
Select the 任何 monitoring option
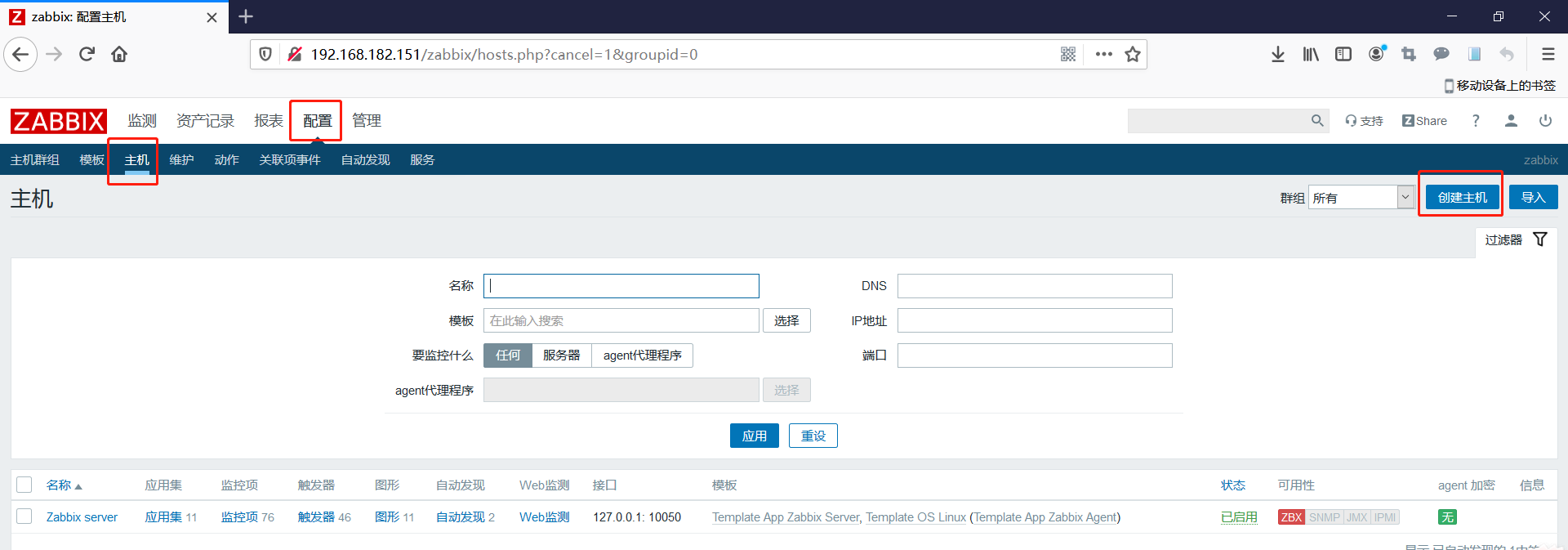tap(508, 355)
